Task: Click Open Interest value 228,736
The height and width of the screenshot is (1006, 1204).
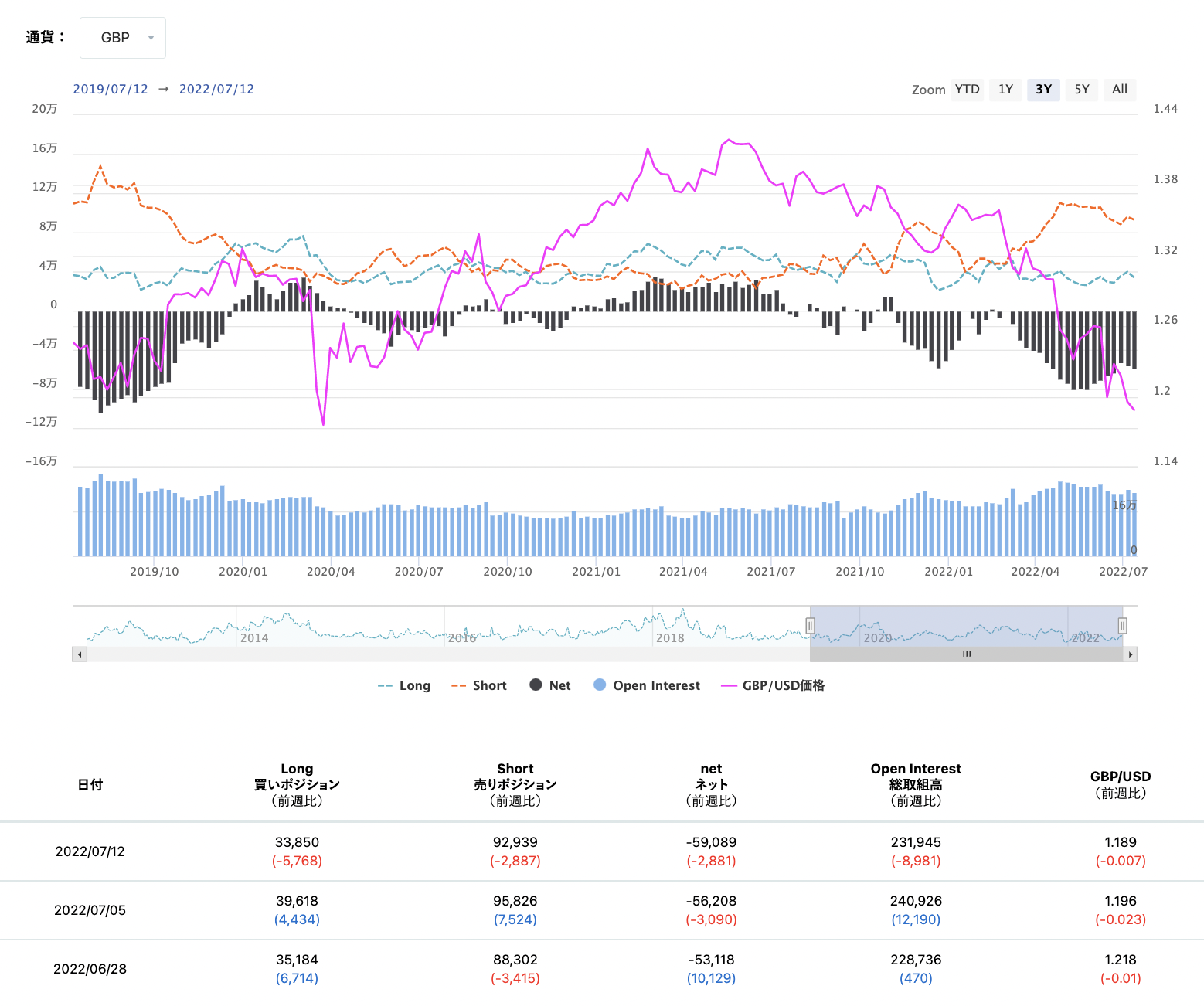Action: [916, 960]
